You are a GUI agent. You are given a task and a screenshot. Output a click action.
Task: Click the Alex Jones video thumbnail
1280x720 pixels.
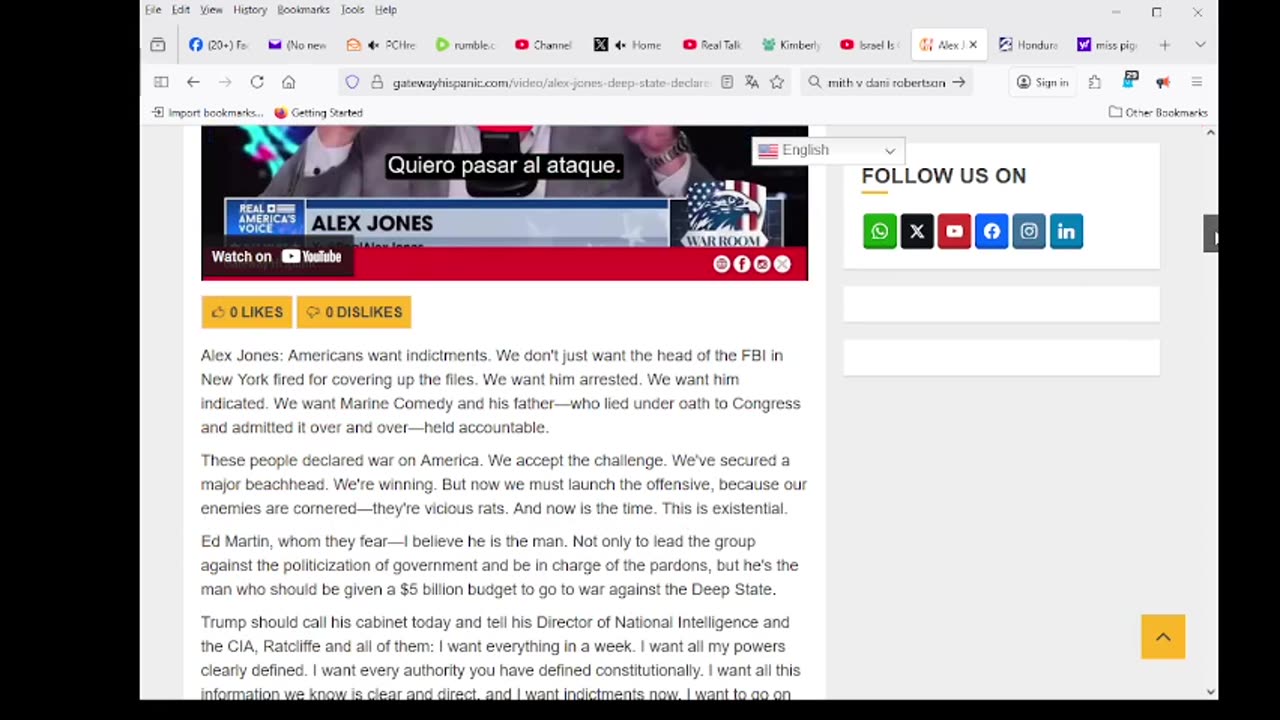[x=504, y=203]
